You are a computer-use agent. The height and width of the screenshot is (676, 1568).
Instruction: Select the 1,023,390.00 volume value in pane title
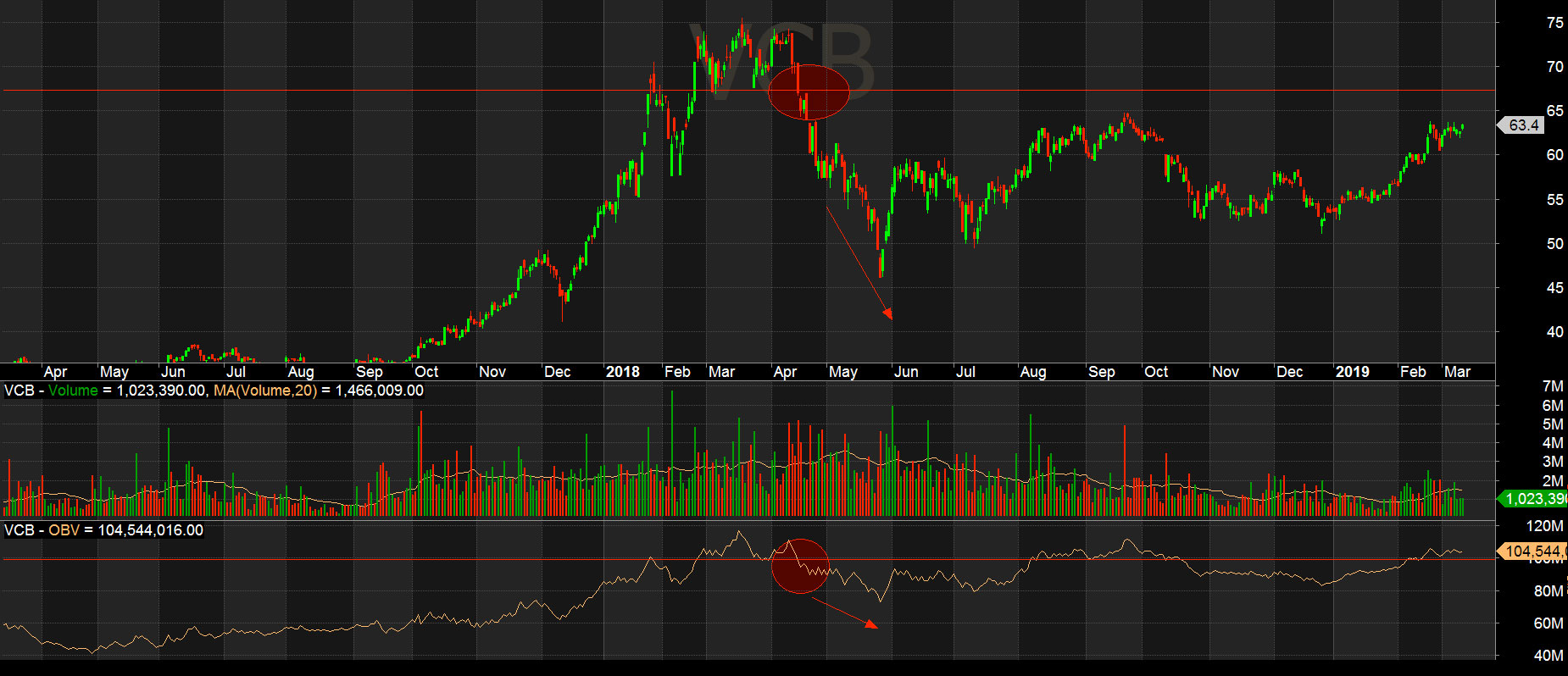(161, 391)
